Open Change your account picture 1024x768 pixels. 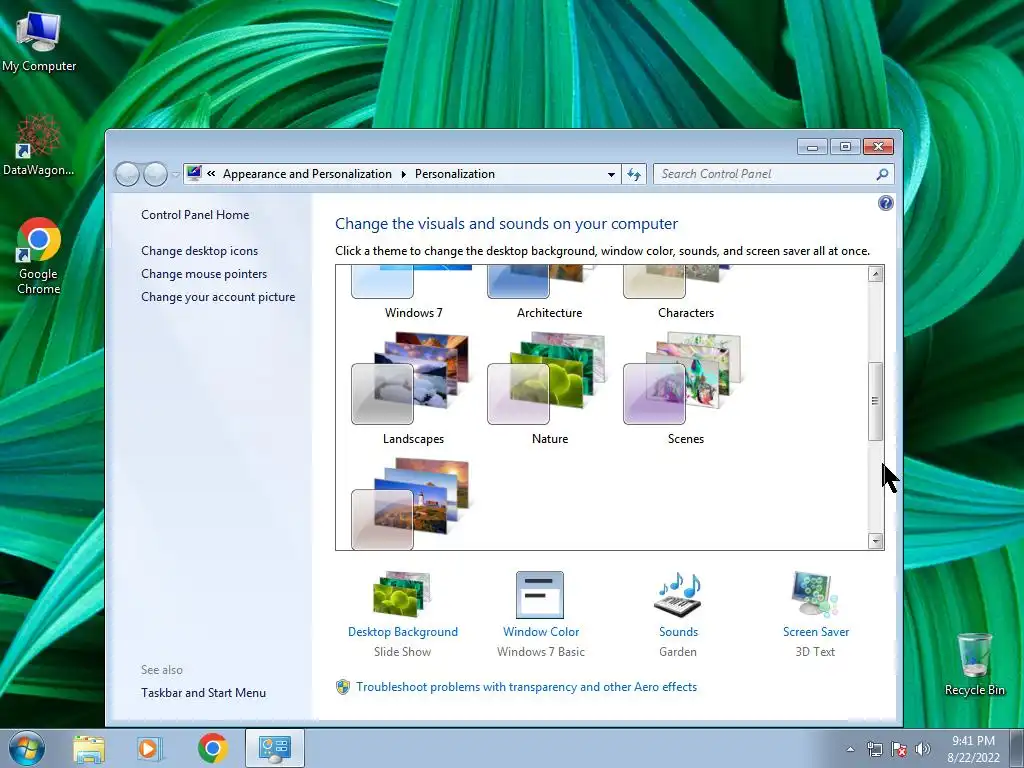click(x=218, y=296)
